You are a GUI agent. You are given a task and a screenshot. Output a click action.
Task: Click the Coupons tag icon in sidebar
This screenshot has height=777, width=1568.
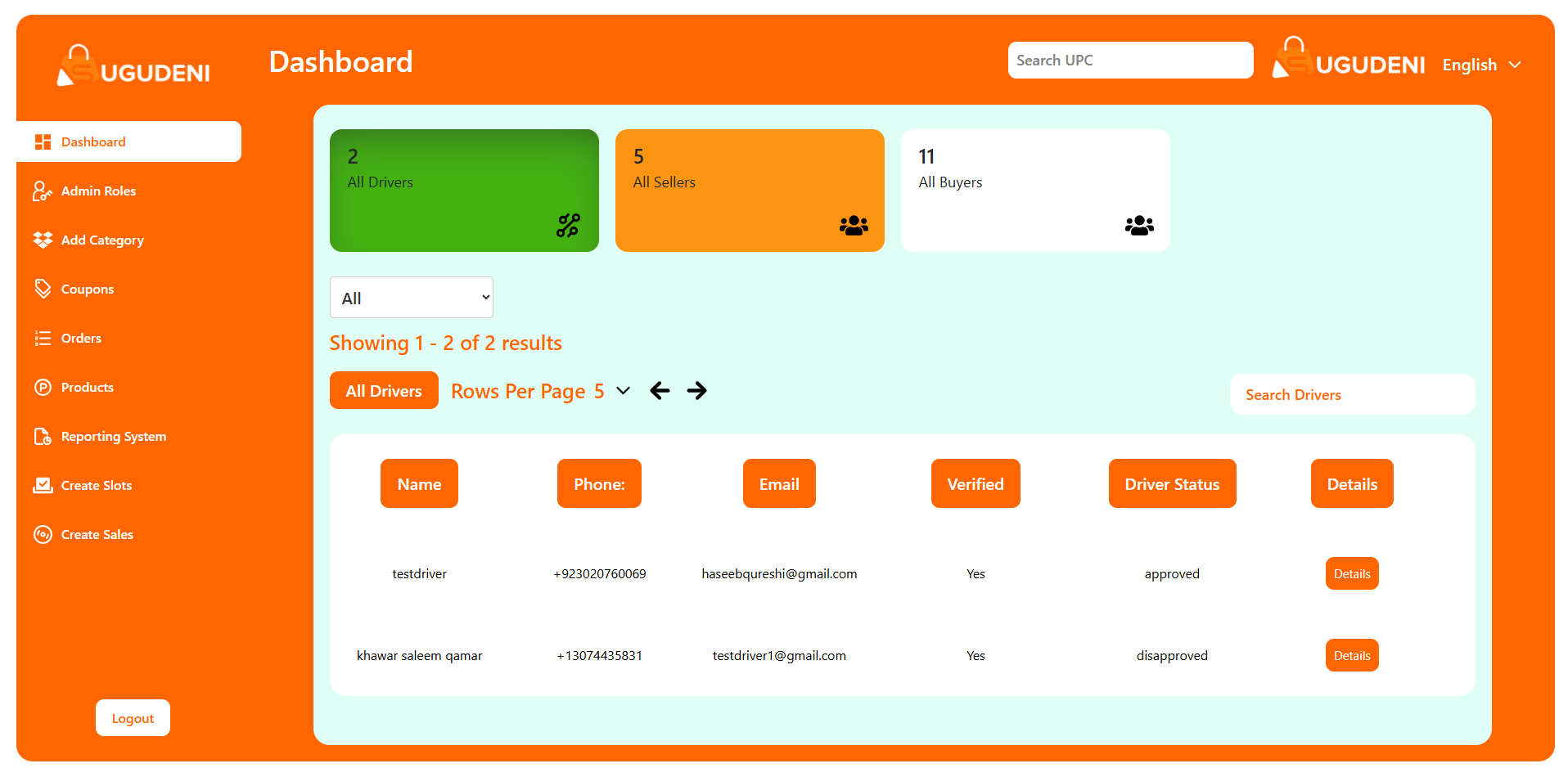[43, 289]
